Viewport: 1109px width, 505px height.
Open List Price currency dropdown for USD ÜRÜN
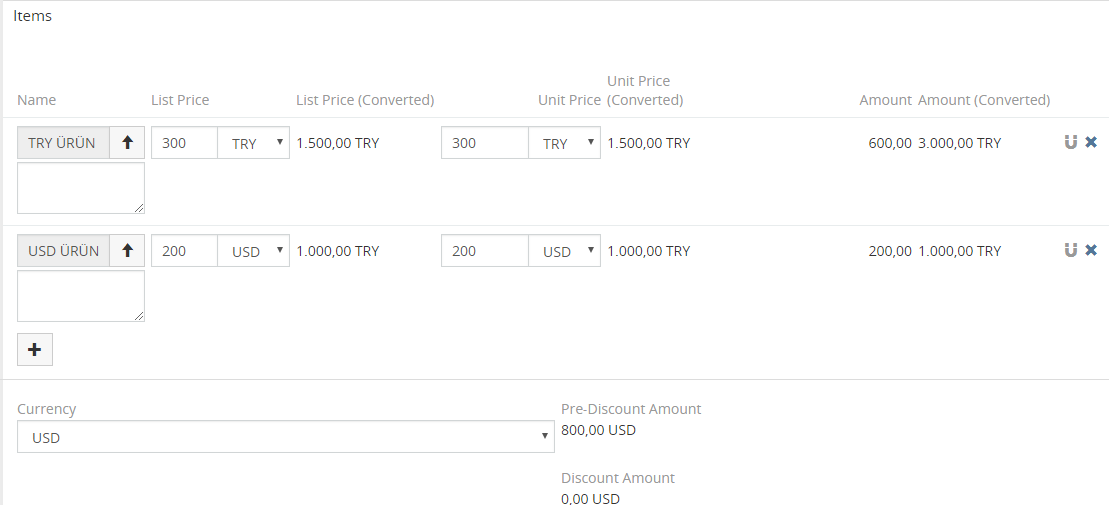click(254, 251)
